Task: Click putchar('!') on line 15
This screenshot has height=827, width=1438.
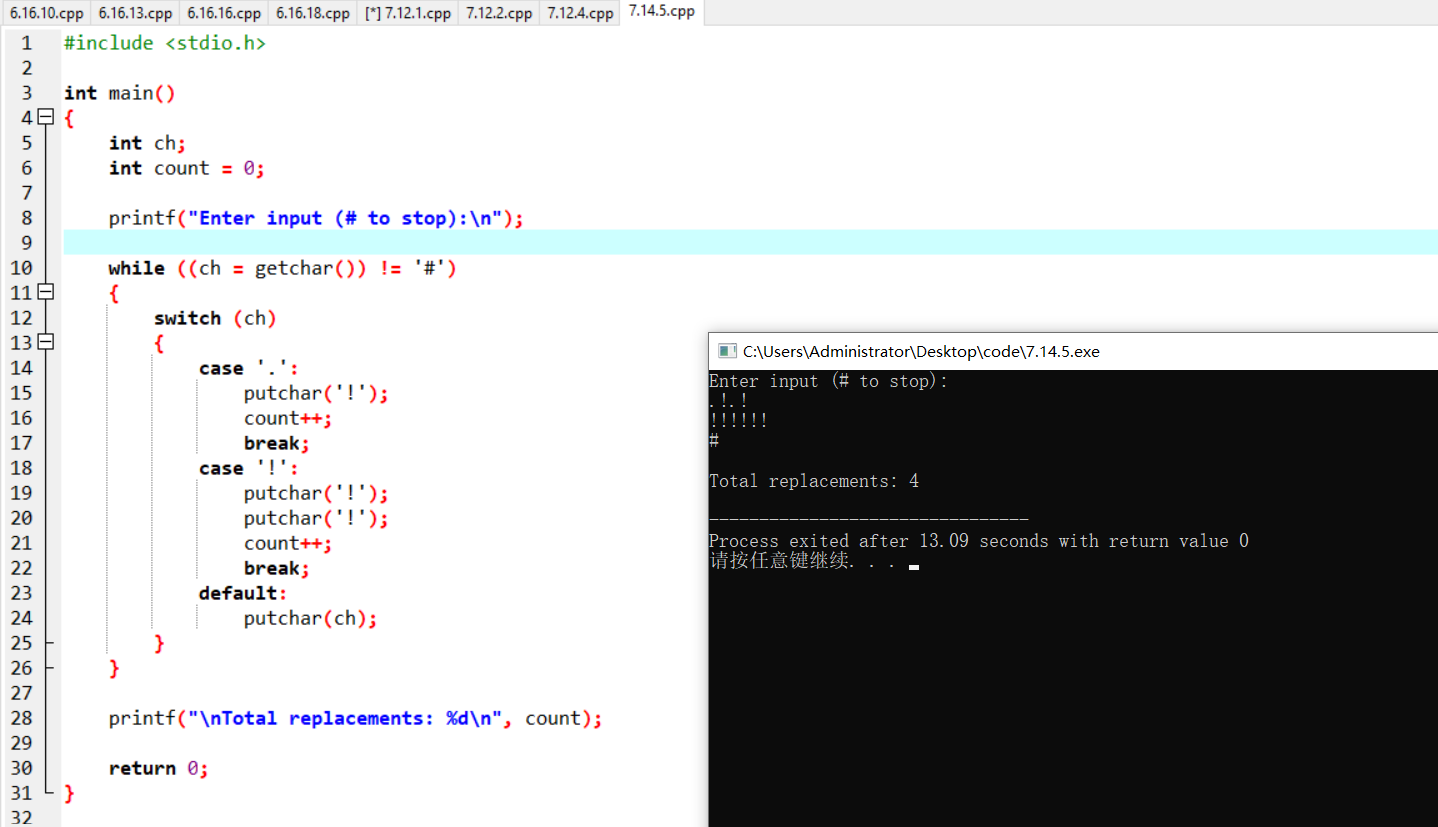Action: coord(316,393)
